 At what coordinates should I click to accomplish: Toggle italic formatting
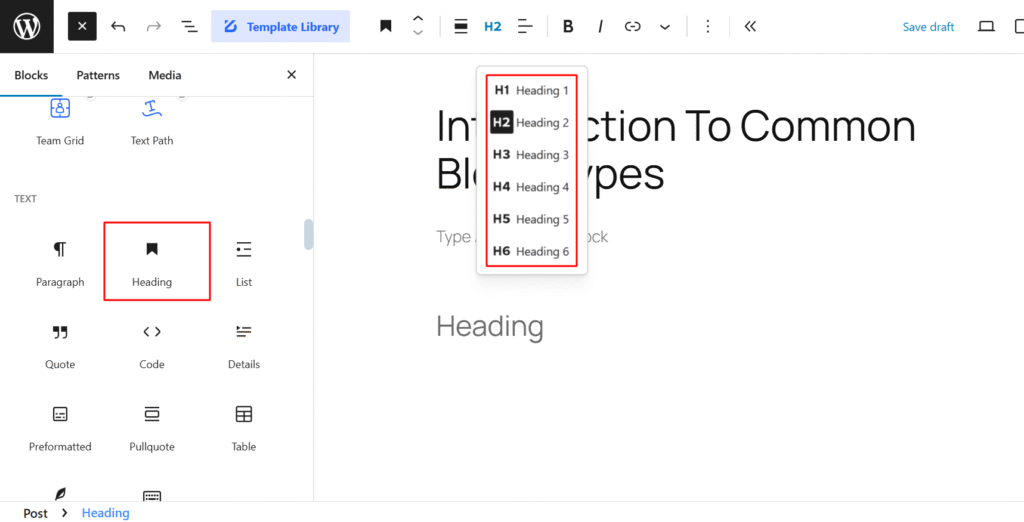tap(600, 27)
